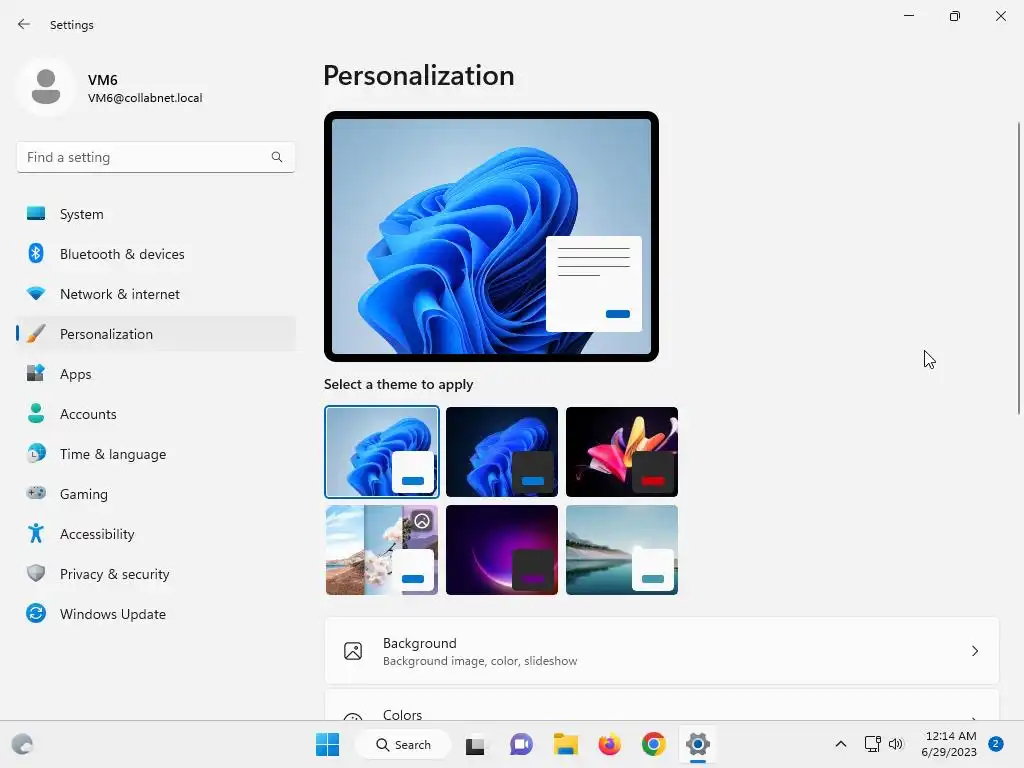Viewport: 1024px width, 768px height.
Task: Open Windows Update page
Action: [156, 613]
